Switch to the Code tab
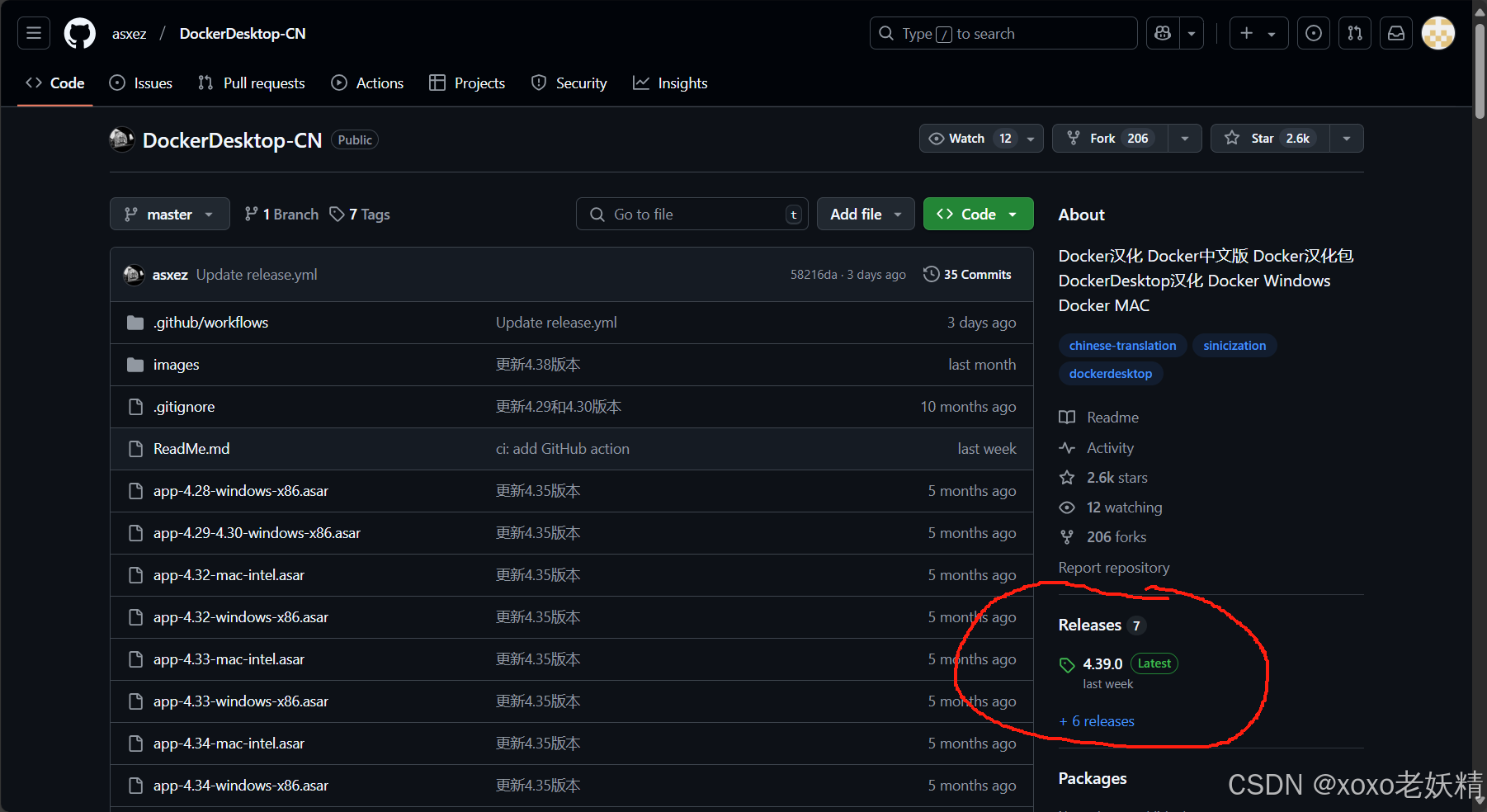Viewport: 1487px width, 812px height. (x=55, y=83)
